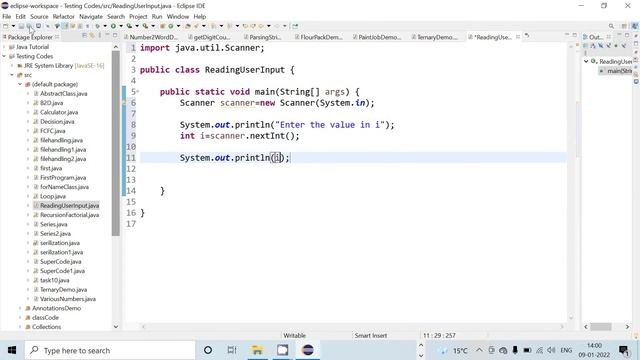
Task: Toggle Hide Fields in the Outline toolbar
Action: coord(600,46)
